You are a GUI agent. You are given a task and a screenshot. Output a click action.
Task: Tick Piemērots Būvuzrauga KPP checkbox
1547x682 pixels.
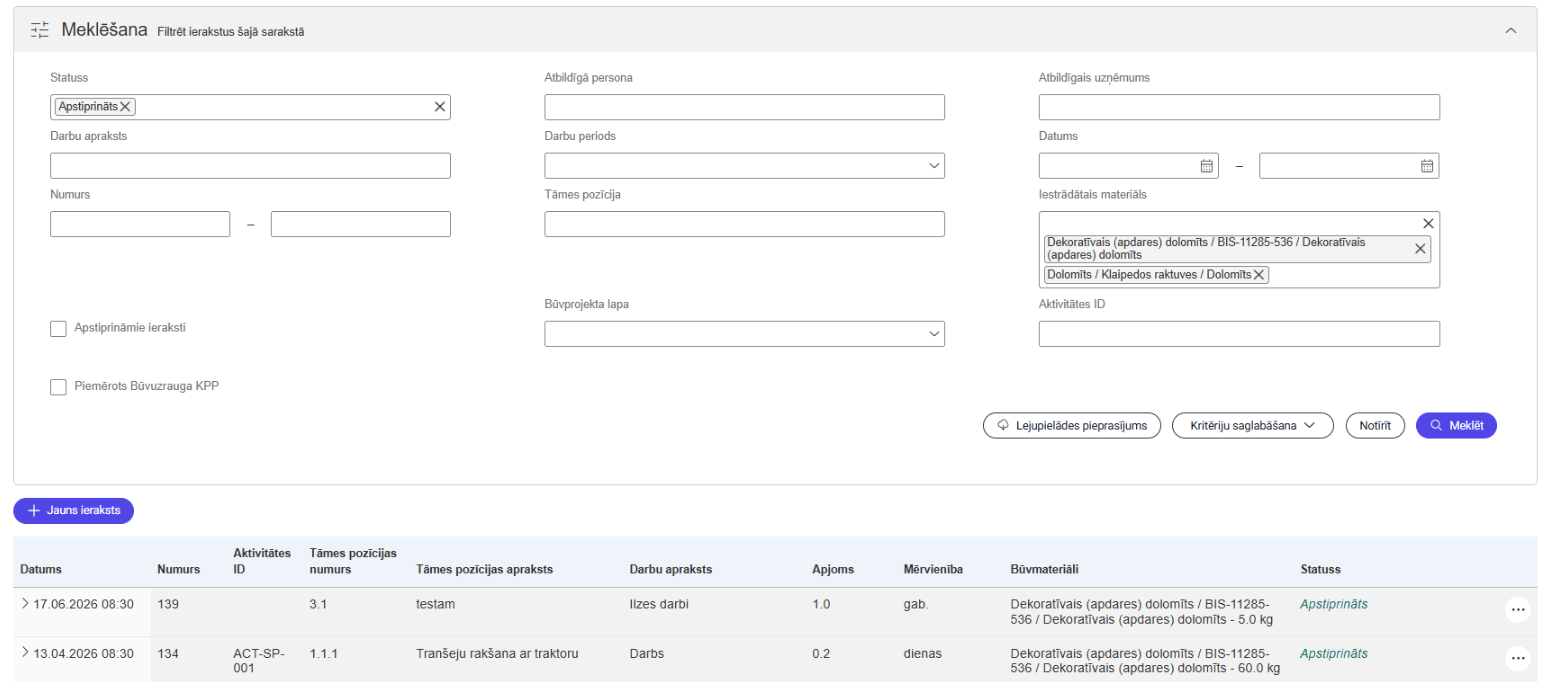click(x=58, y=387)
